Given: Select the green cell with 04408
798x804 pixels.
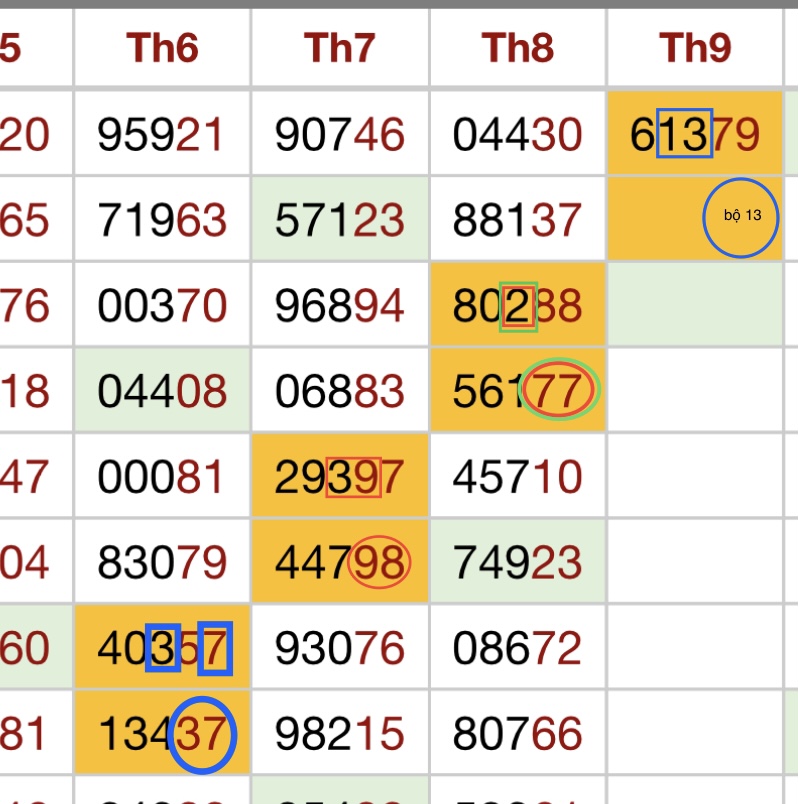Looking at the screenshot, I should 162,390.
